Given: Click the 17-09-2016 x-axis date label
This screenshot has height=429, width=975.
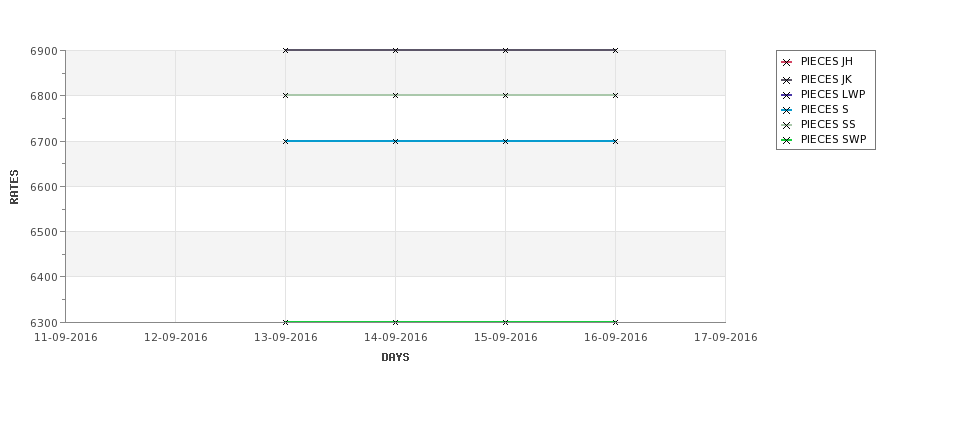Looking at the screenshot, I should [726, 337].
